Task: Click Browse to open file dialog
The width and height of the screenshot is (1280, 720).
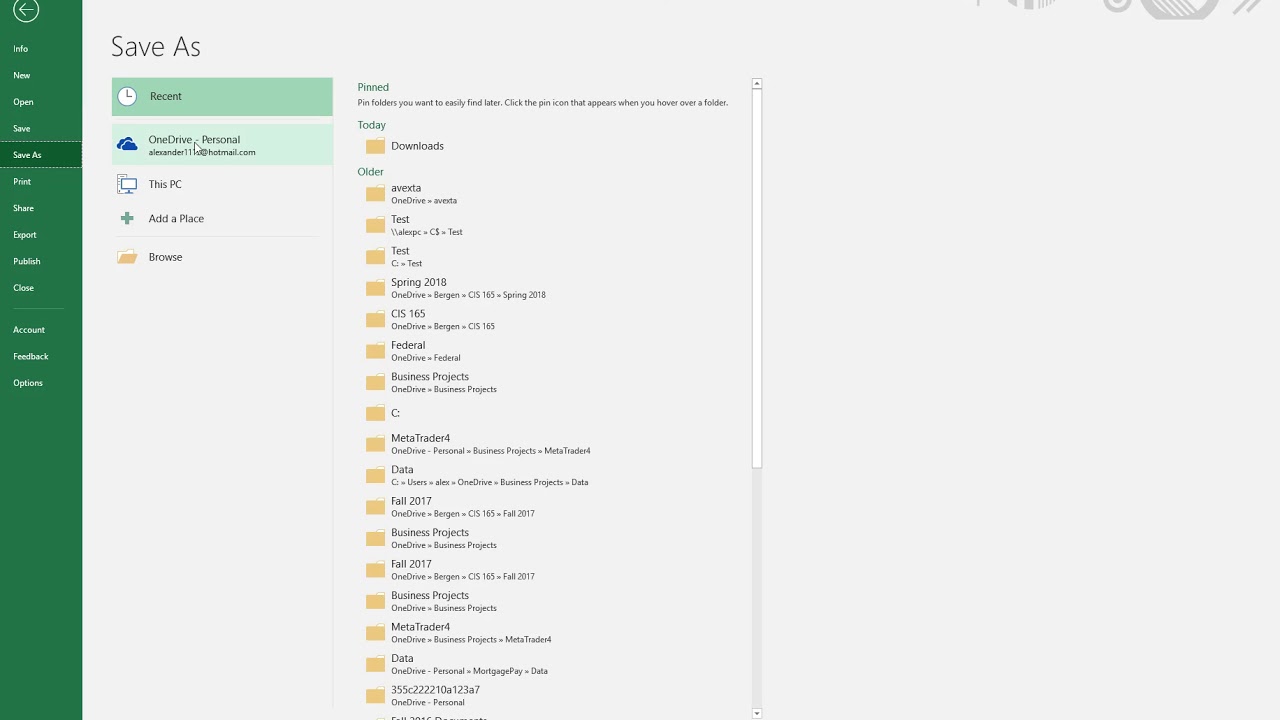Action: (222, 257)
